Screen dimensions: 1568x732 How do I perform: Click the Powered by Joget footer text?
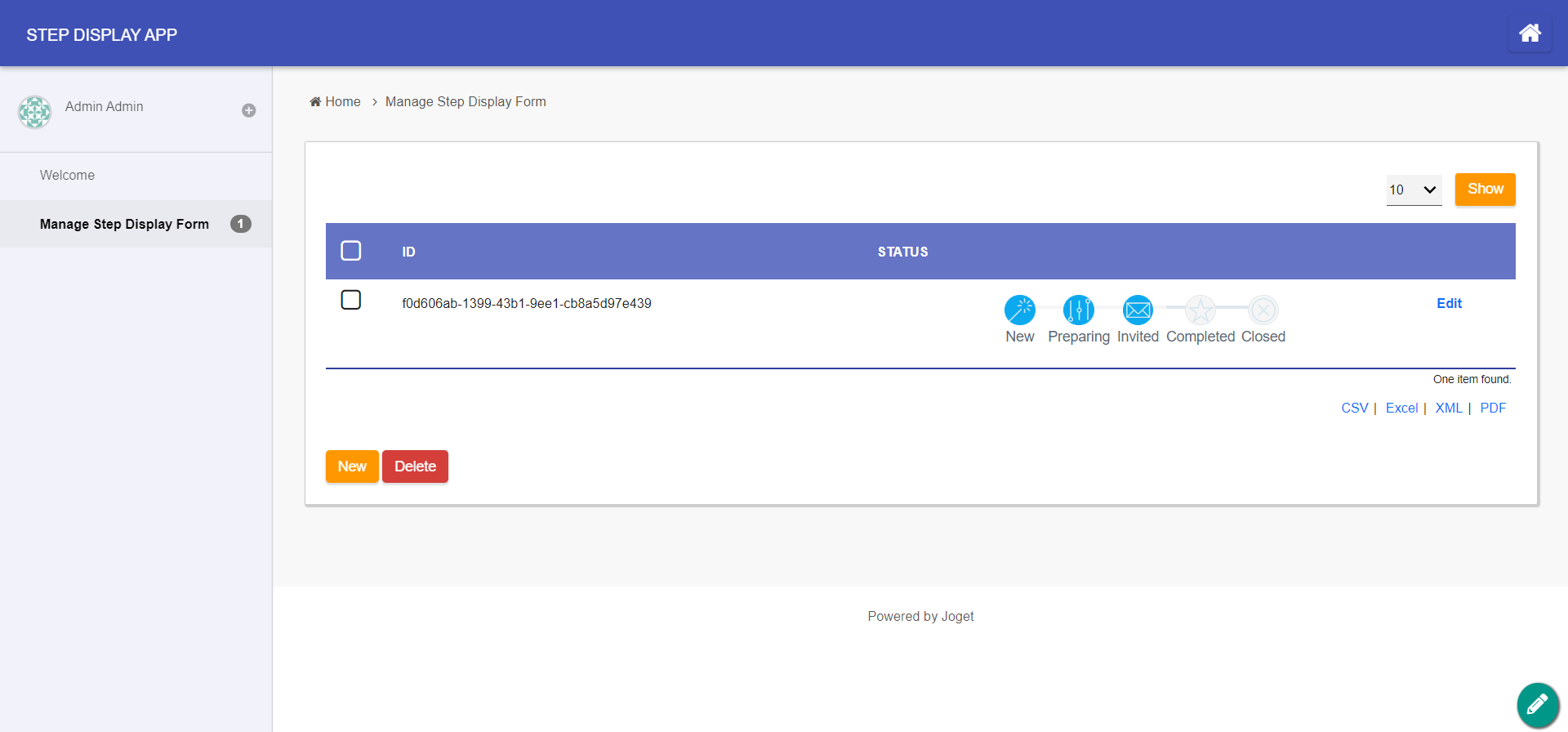click(920, 616)
